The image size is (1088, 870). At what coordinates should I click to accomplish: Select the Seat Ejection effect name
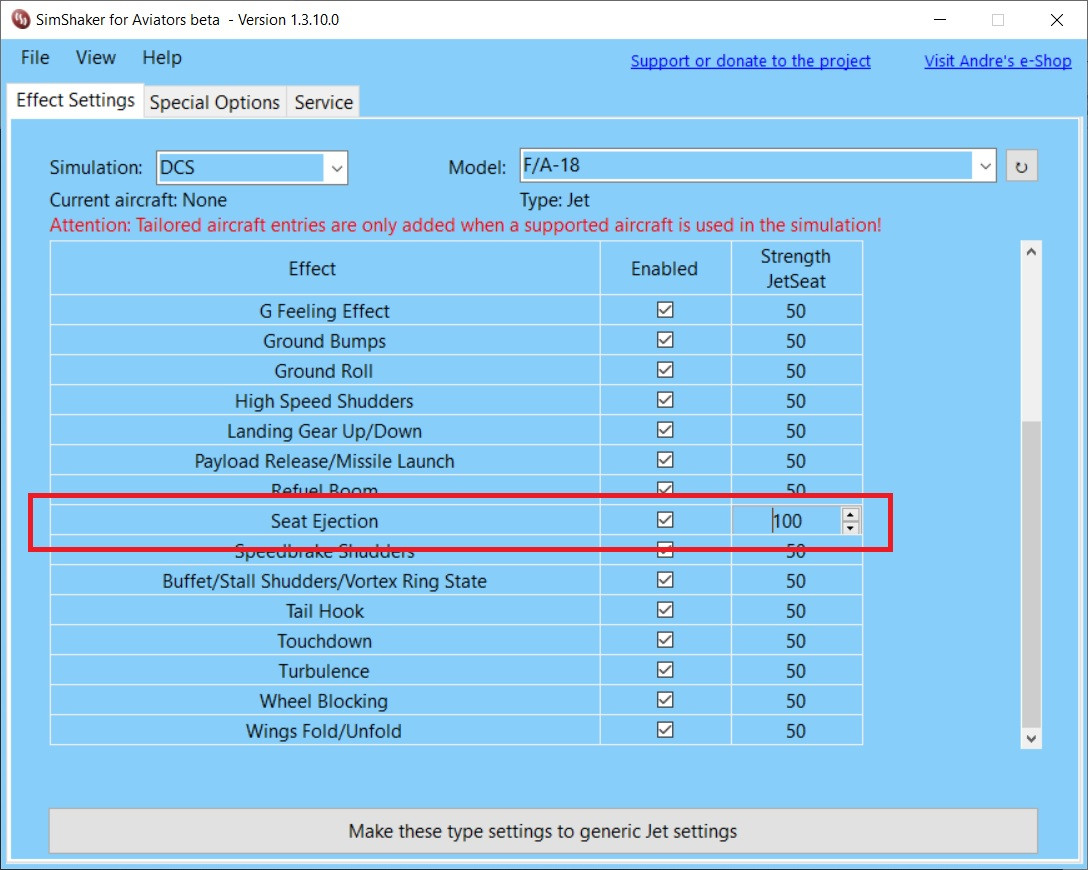coord(324,521)
